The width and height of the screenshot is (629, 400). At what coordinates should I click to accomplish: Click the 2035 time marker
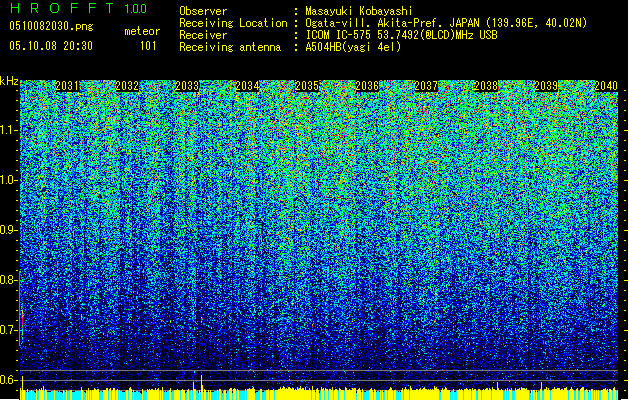(x=307, y=87)
